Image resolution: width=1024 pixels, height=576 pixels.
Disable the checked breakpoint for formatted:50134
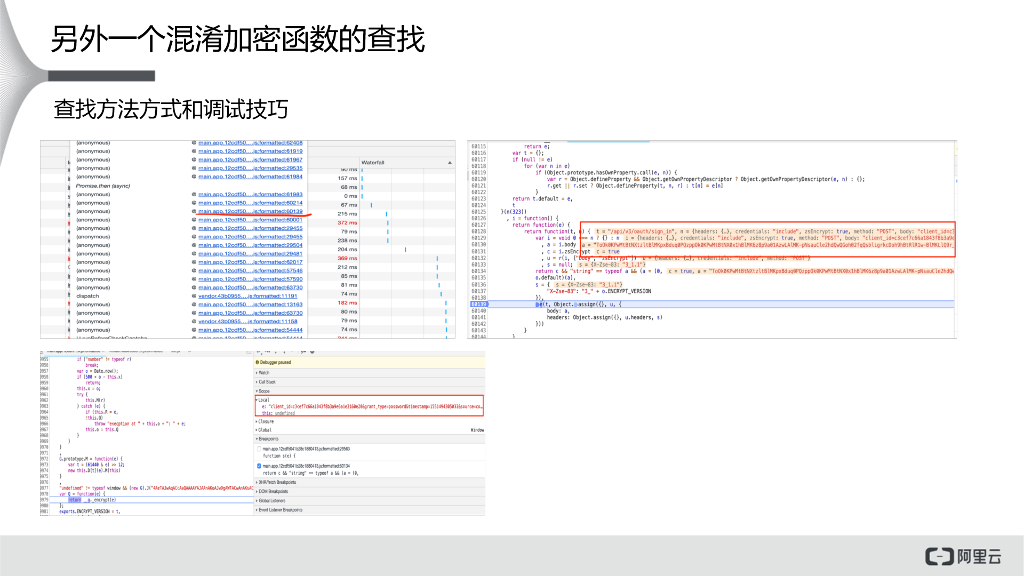(x=258, y=465)
